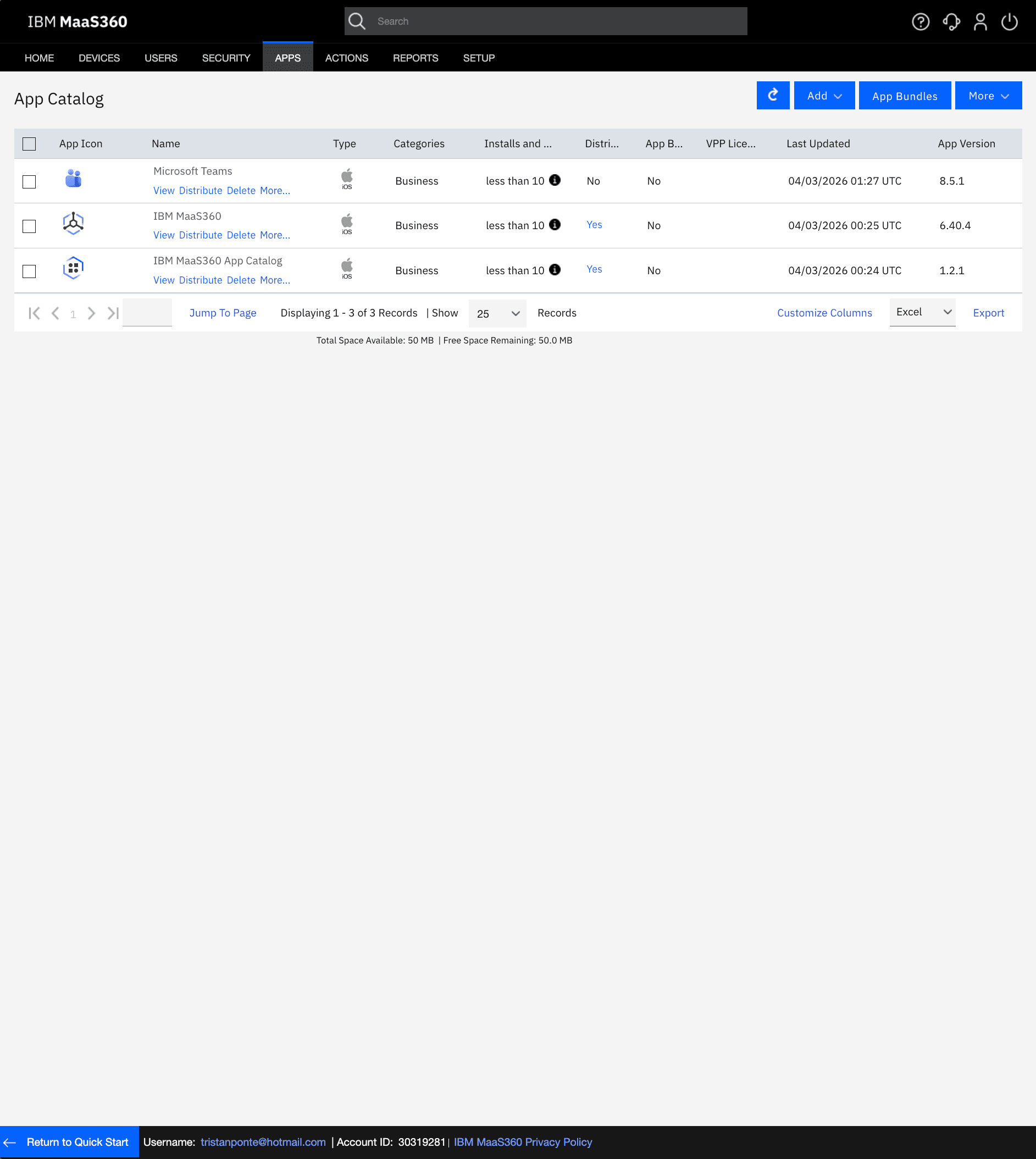Image resolution: width=1036 pixels, height=1159 pixels.
Task: Go to the previous page arrow
Action: 55,313
